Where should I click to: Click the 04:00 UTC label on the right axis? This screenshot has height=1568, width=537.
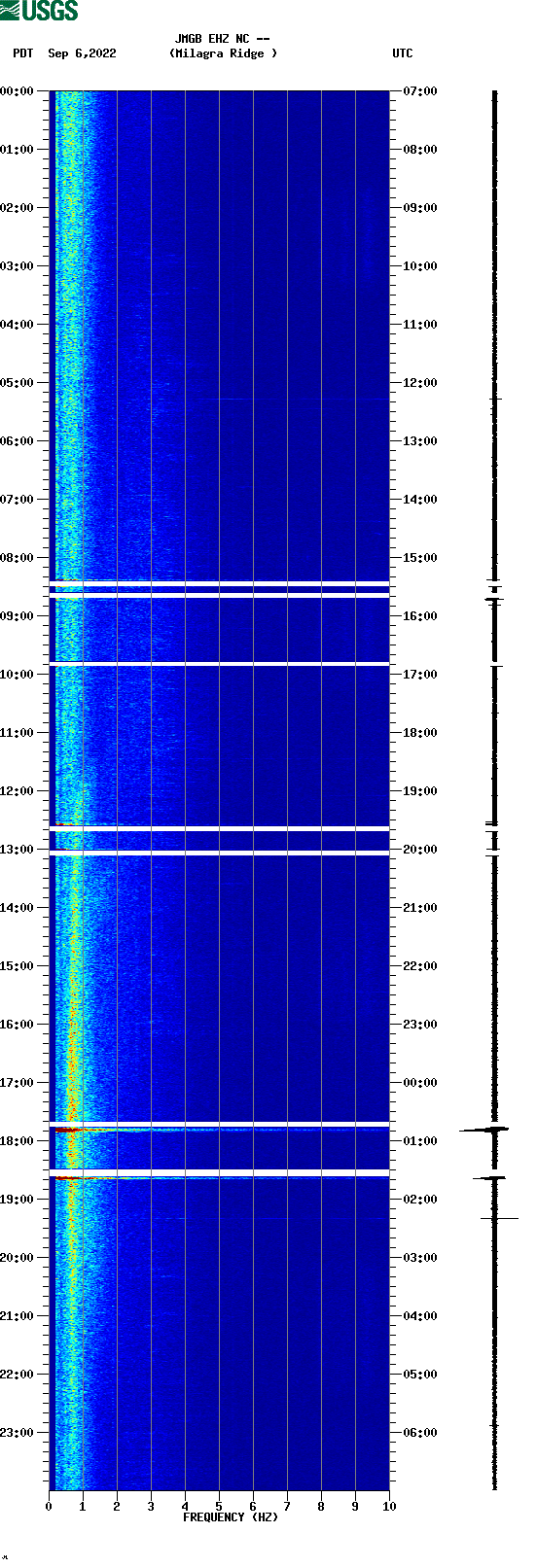(x=420, y=1316)
